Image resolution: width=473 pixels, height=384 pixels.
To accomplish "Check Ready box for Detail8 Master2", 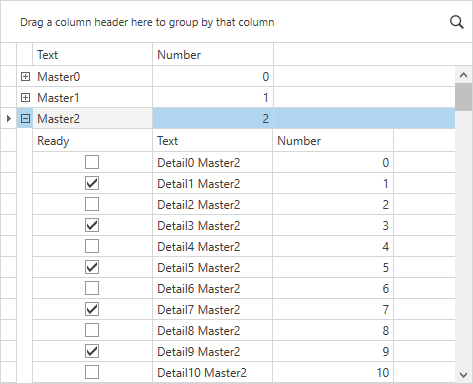I will tap(92, 330).
